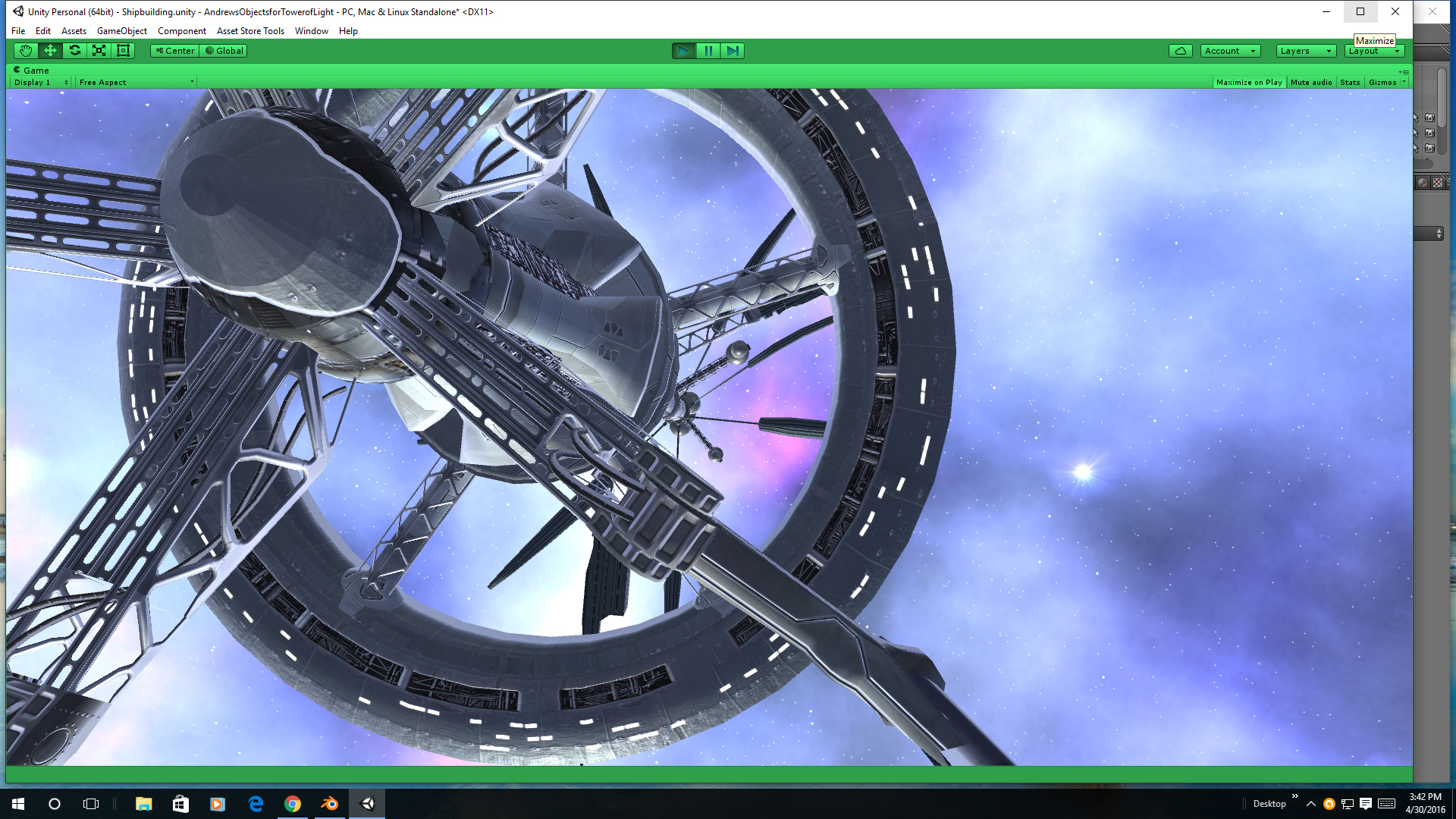Open the Layers dropdown
The image size is (1456, 819).
coord(1306,51)
